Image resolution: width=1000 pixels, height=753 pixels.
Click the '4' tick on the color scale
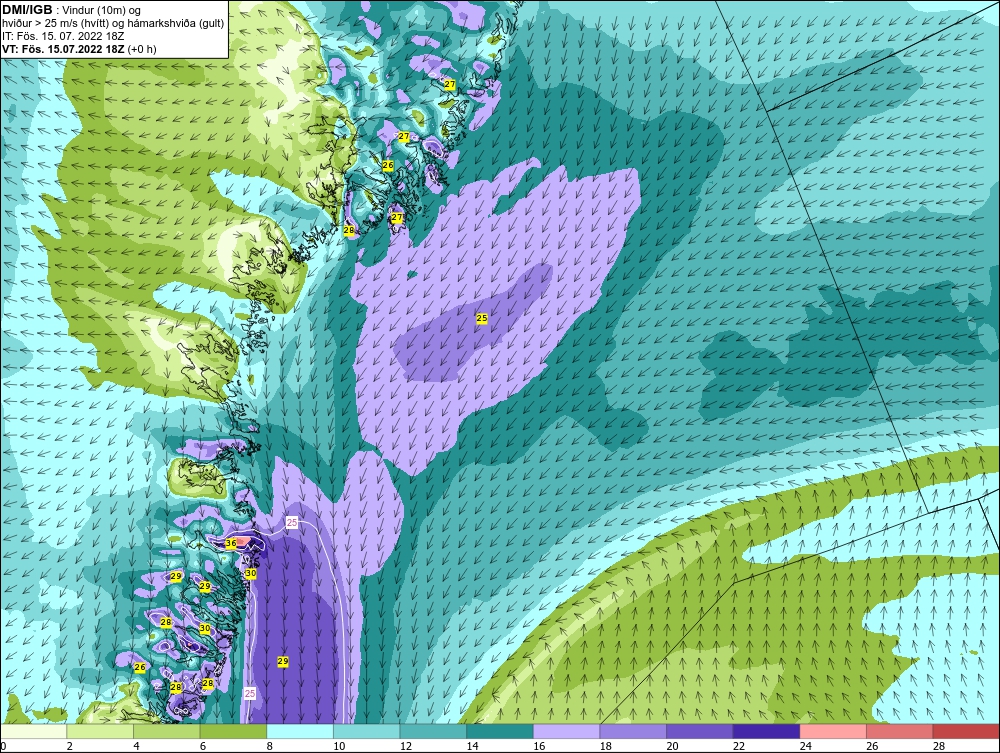pos(136,746)
